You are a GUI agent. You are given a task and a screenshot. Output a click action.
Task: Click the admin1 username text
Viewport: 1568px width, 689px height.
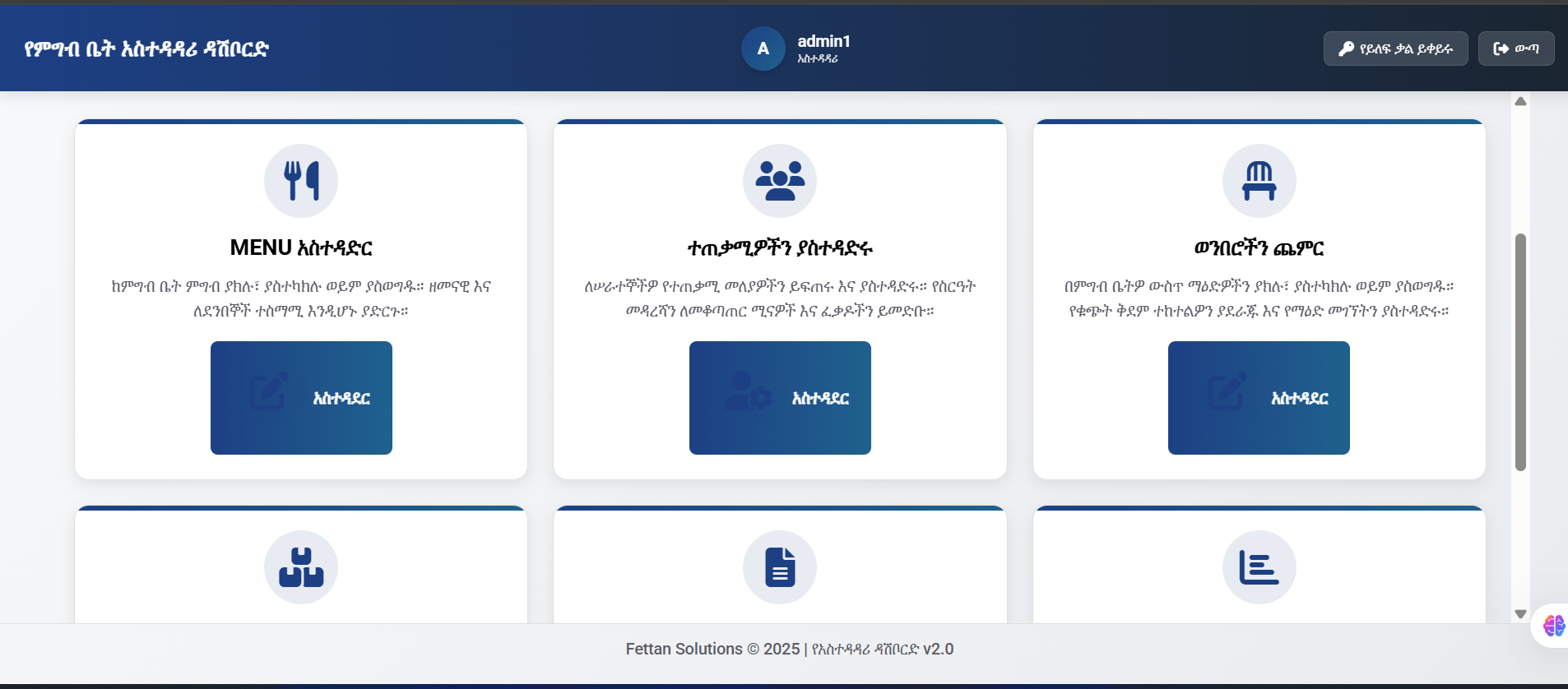point(823,41)
